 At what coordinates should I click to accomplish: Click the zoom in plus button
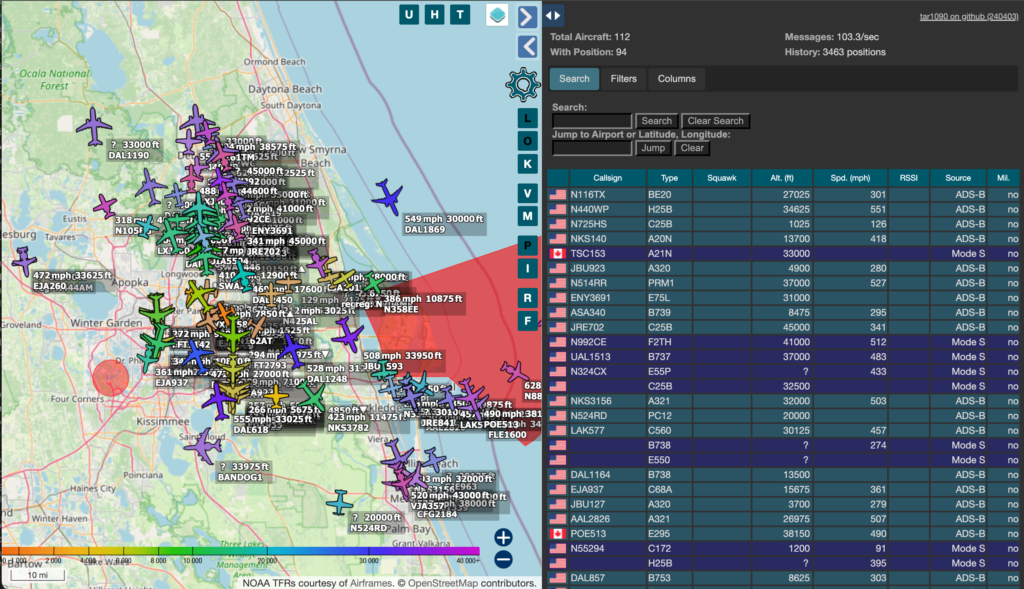tap(503, 538)
